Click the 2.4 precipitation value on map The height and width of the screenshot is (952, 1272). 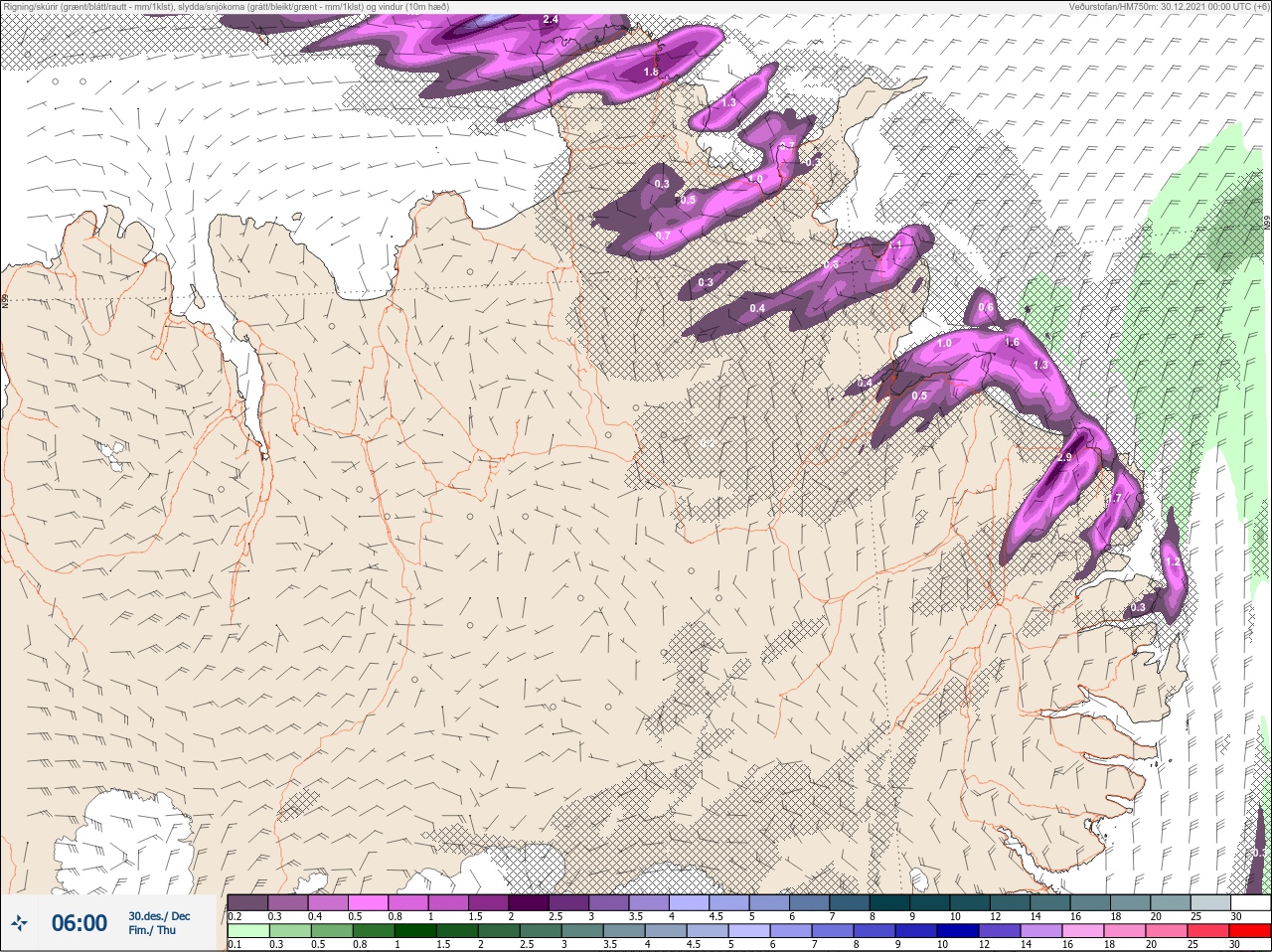(551, 20)
